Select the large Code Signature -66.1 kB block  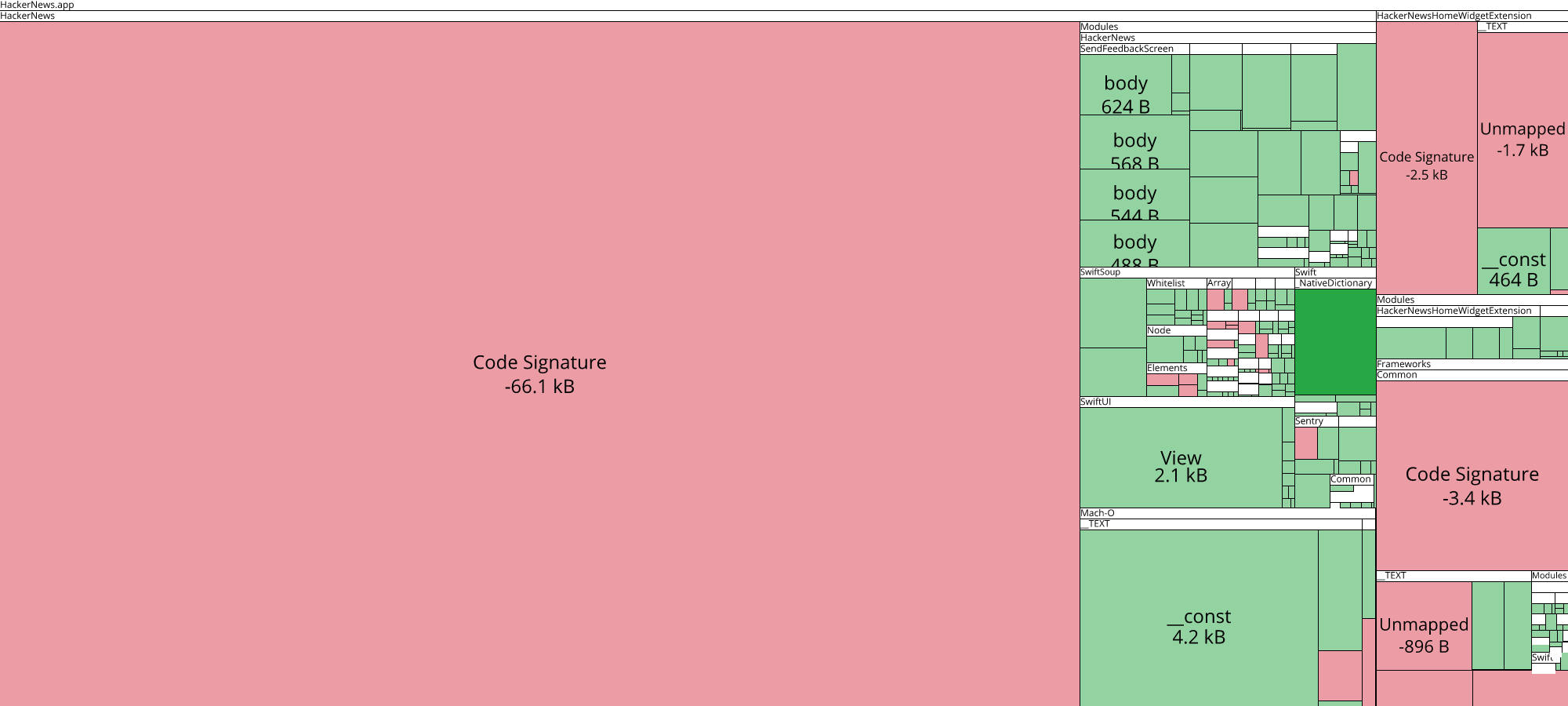[x=539, y=374]
